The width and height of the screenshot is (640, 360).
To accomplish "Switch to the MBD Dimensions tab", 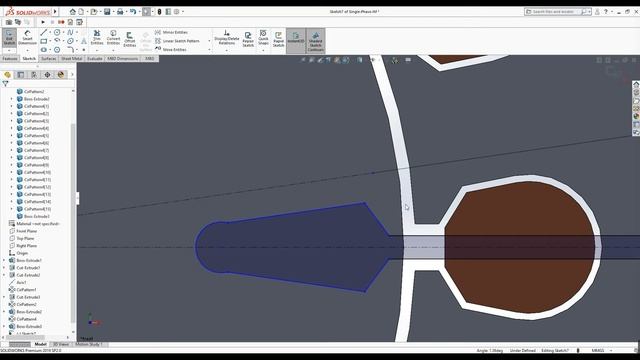I will [x=122, y=59].
